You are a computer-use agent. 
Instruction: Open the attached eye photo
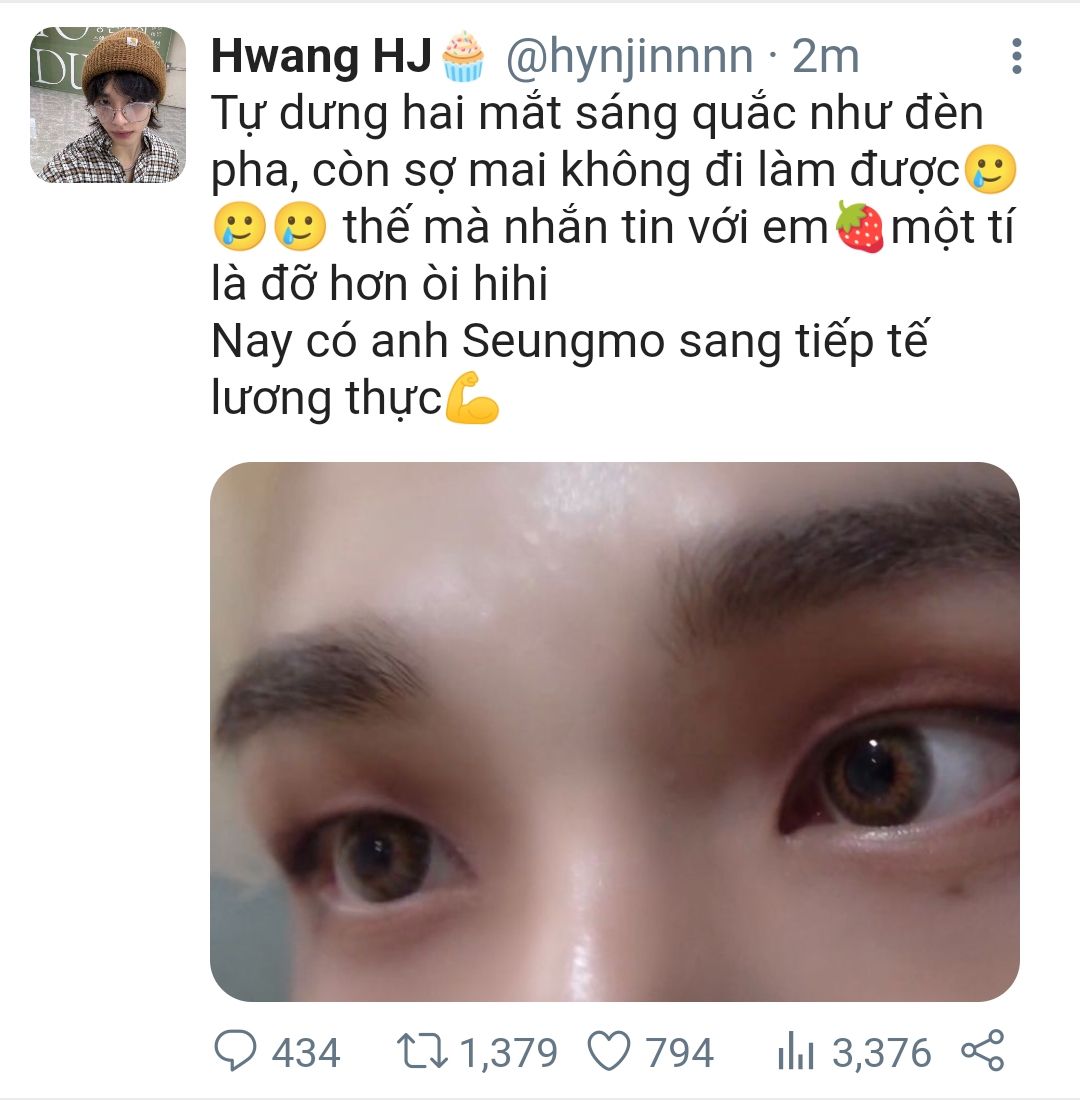coord(615,731)
